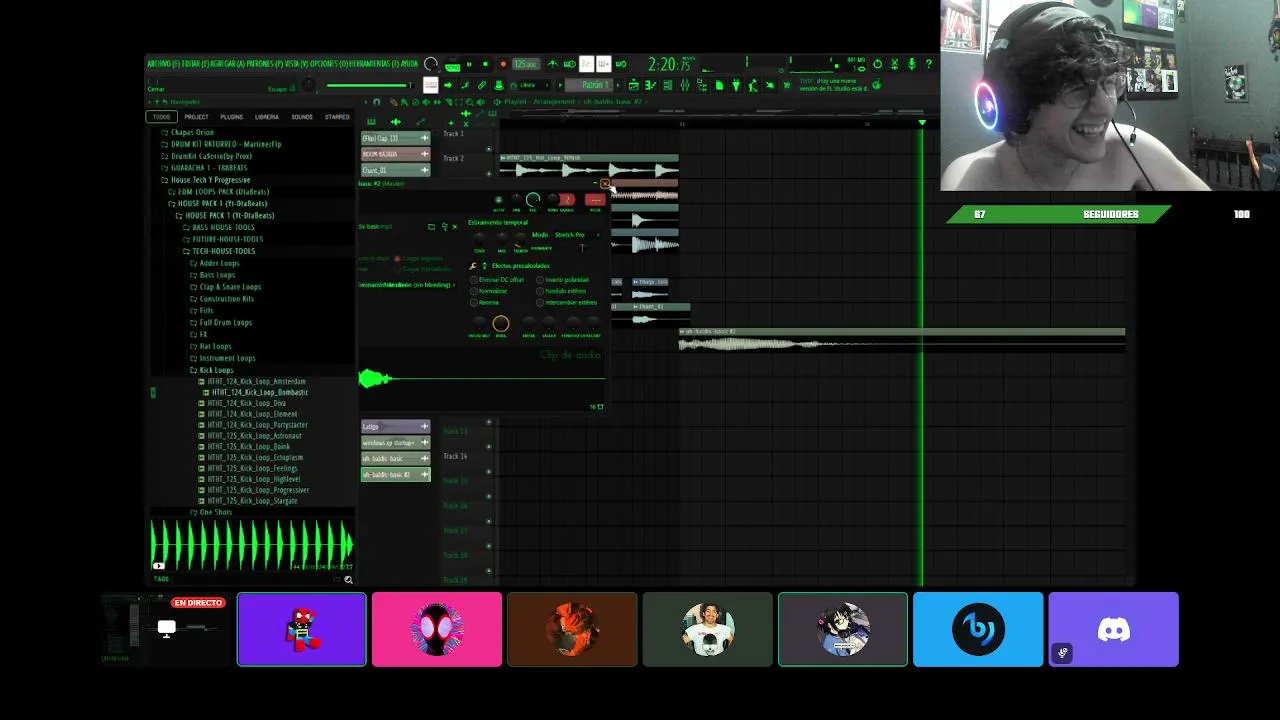Open the HERRAMIENTAS menu

(x=372, y=64)
